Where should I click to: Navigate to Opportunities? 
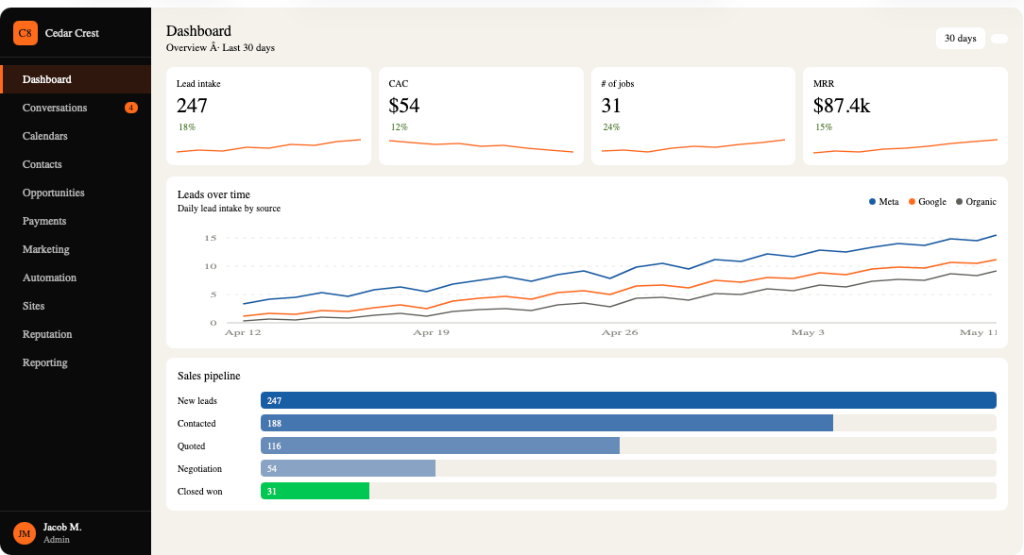pos(76,193)
